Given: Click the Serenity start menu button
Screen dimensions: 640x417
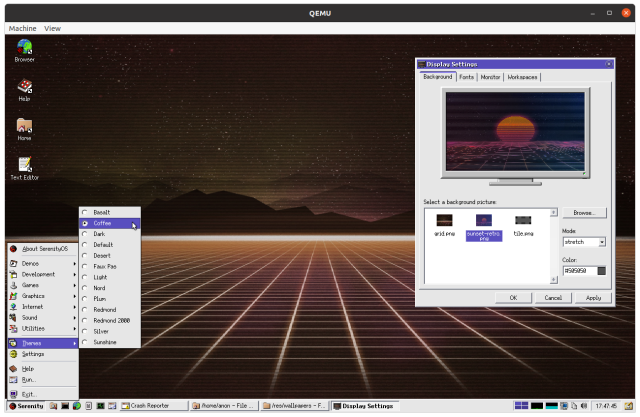Looking at the screenshot, I should click(25, 406).
